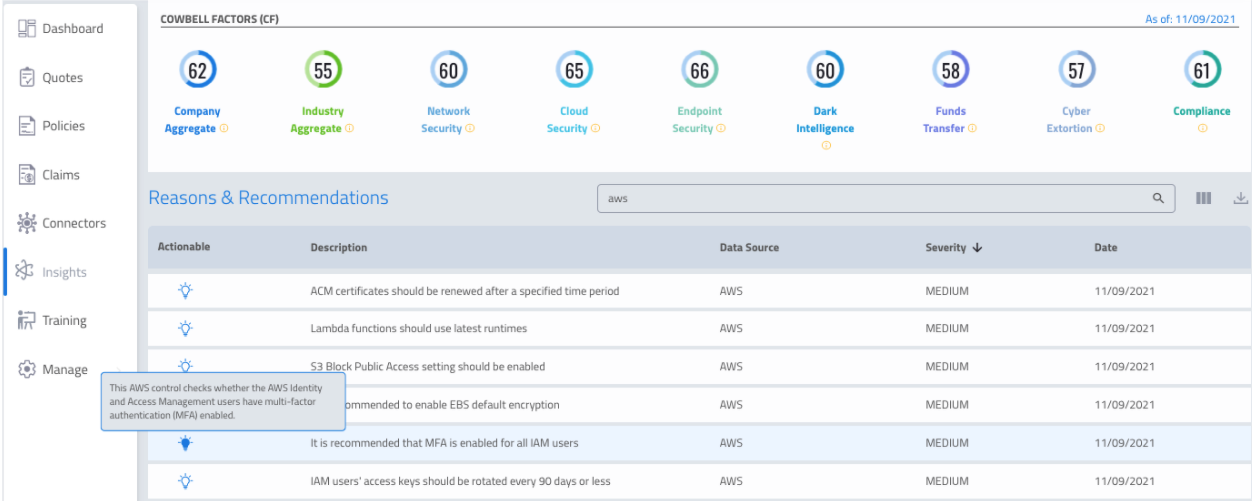Click lightbulb for Lambda functions row

[x=185, y=328]
